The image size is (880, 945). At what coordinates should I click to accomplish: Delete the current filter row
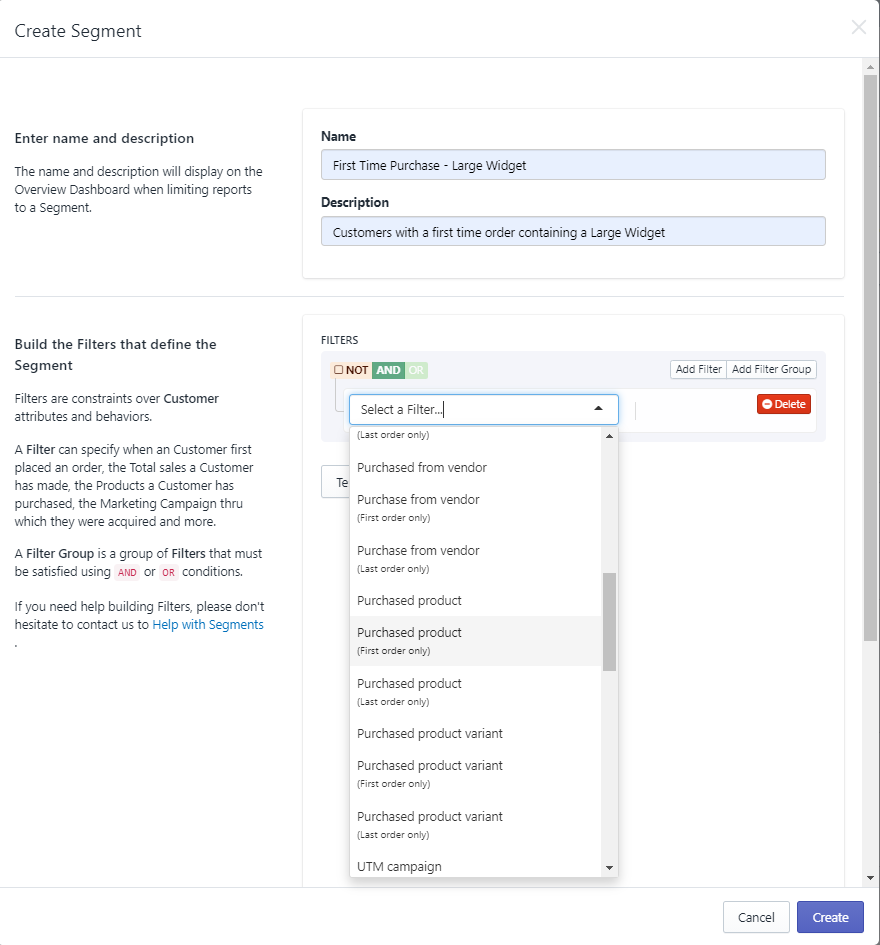(784, 404)
